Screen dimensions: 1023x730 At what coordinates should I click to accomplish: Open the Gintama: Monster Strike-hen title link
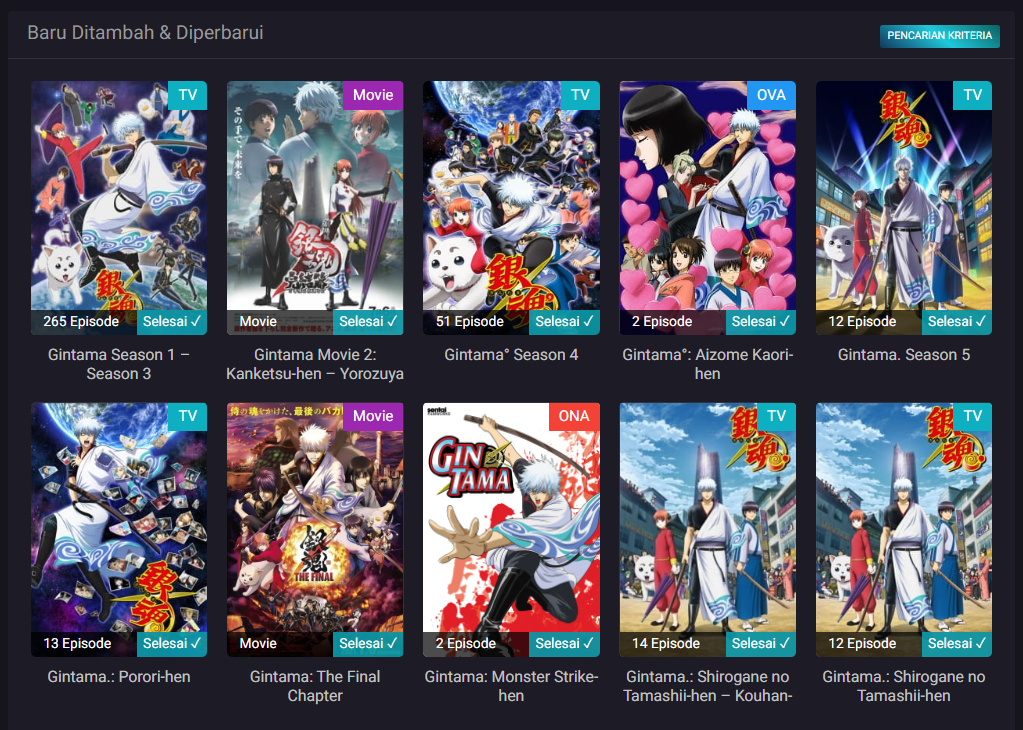(510, 686)
